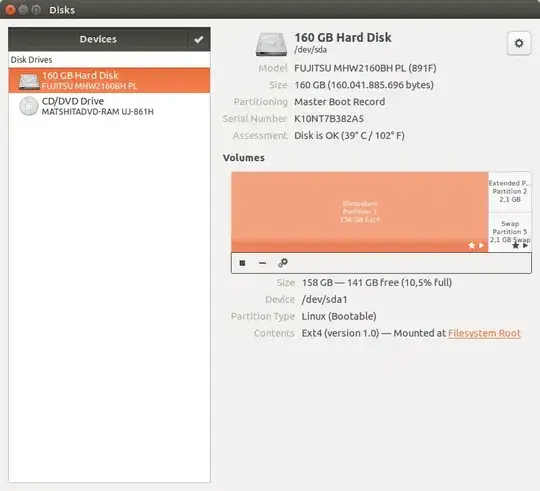Click the play arrow on swap partition
540x491 pixels.
click(526, 246)
